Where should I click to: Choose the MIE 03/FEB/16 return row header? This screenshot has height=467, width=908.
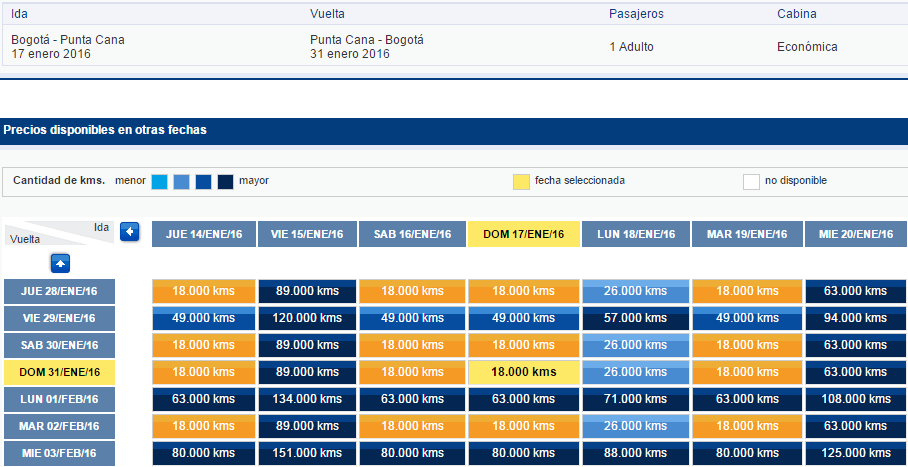tap(60, 453)
